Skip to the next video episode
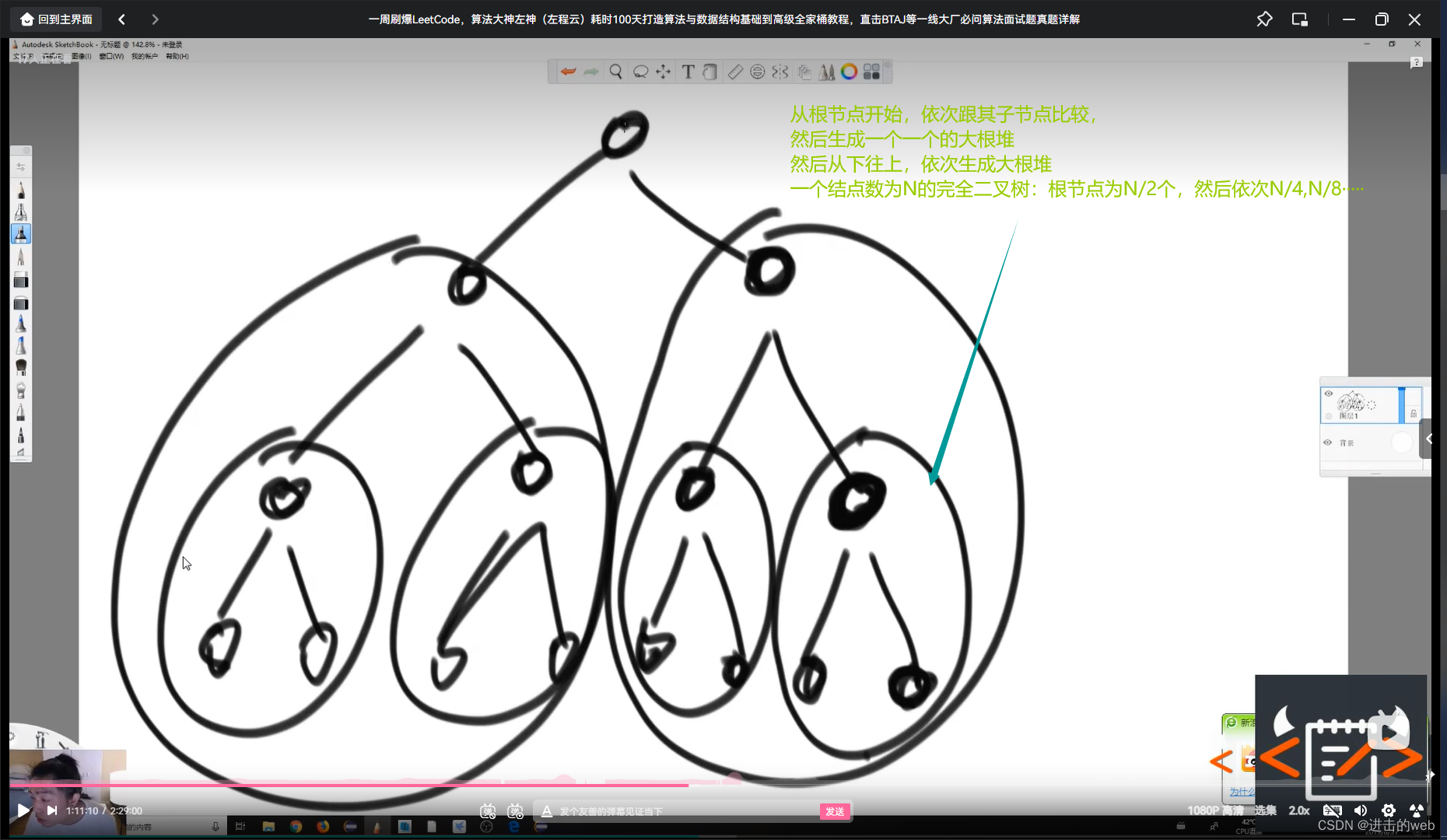Screen dimensions: 1447x840 (52, 810)
